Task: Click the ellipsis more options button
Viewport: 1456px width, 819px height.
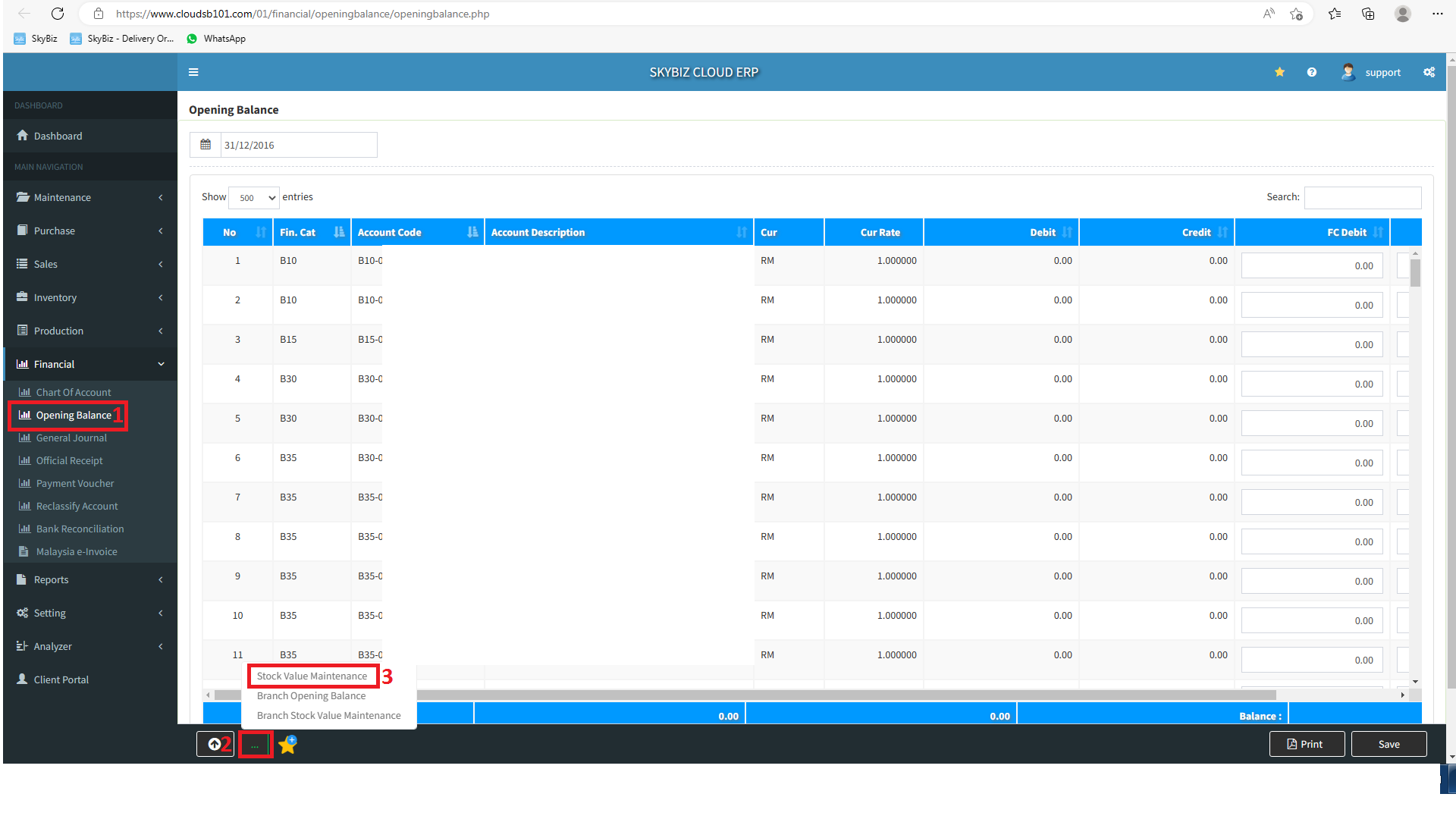Action: [255, 745]
